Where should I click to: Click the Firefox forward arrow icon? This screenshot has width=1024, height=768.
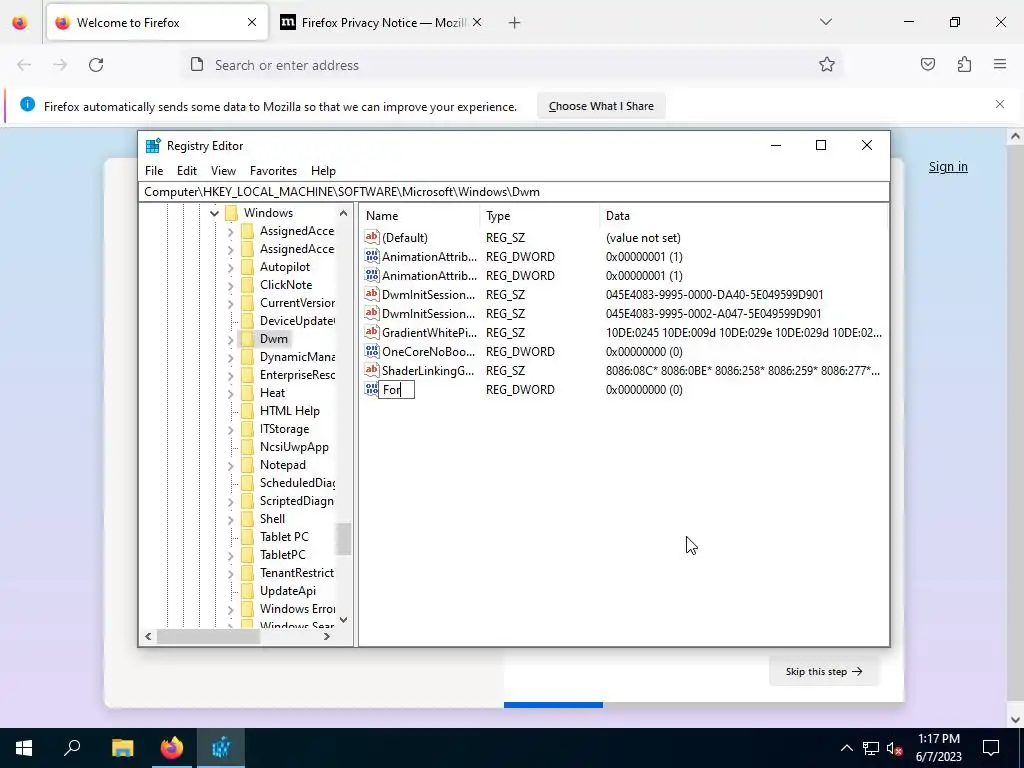coord(60,65)
